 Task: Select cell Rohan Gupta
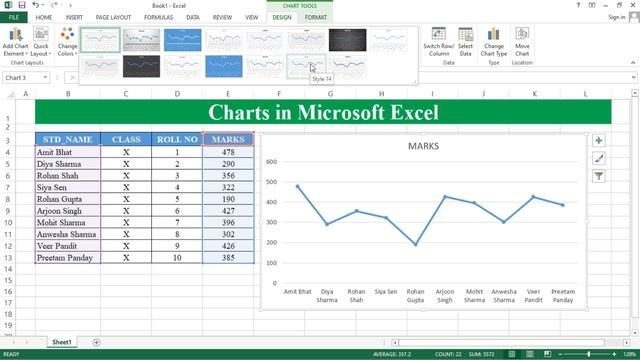coord(68,199)
